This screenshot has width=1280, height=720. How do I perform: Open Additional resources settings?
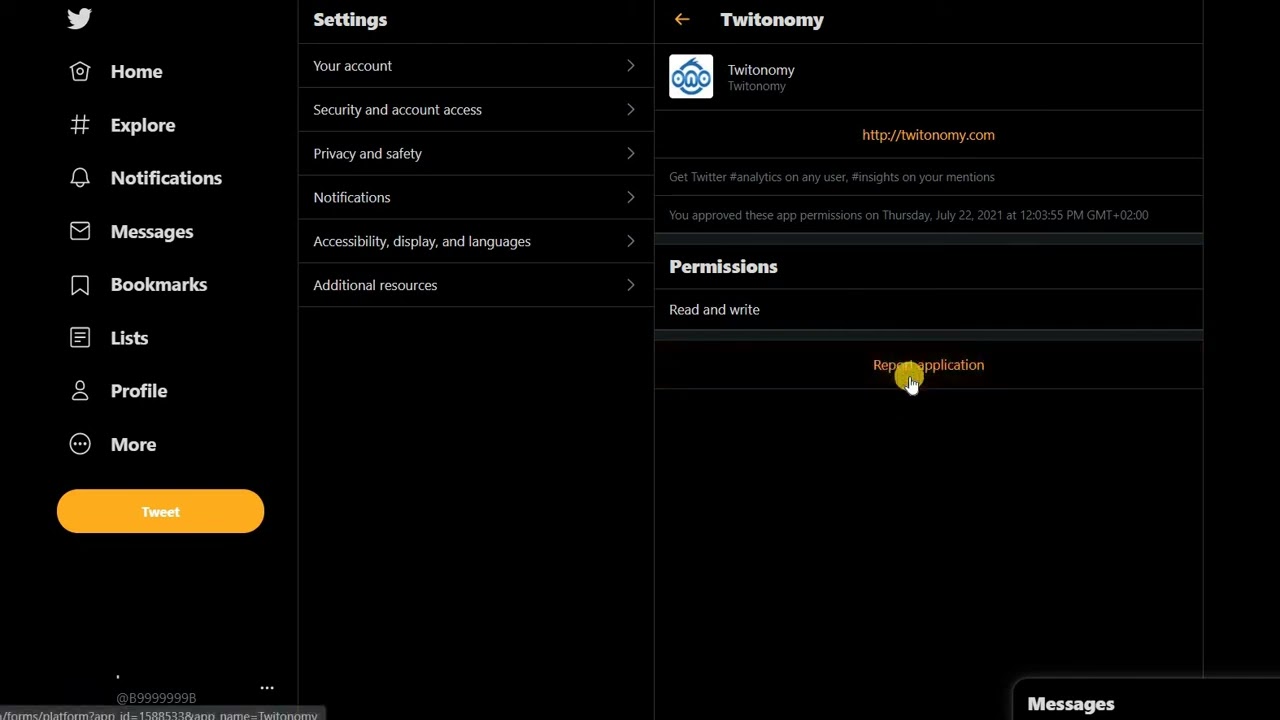pos(476,286)
